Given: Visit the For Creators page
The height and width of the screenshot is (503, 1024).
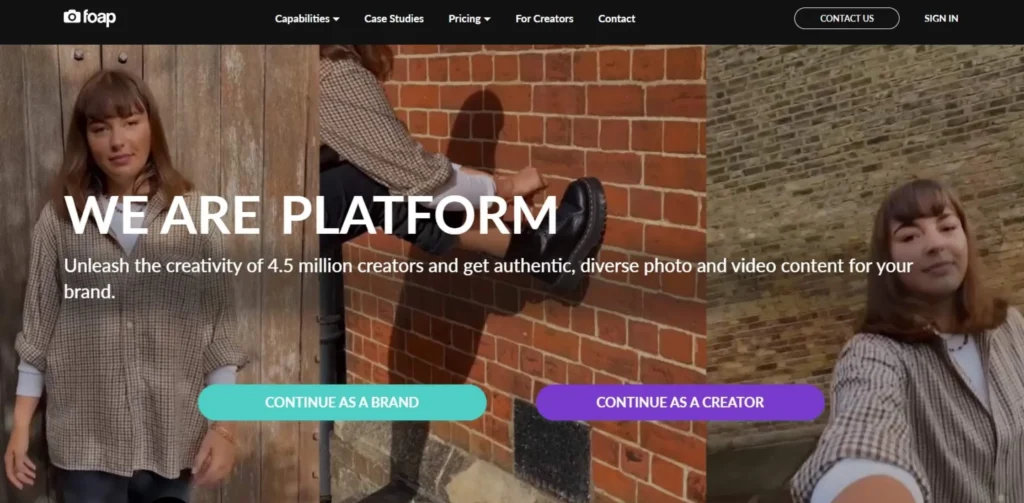Looking at the screenshot, I should coord(544,19).
